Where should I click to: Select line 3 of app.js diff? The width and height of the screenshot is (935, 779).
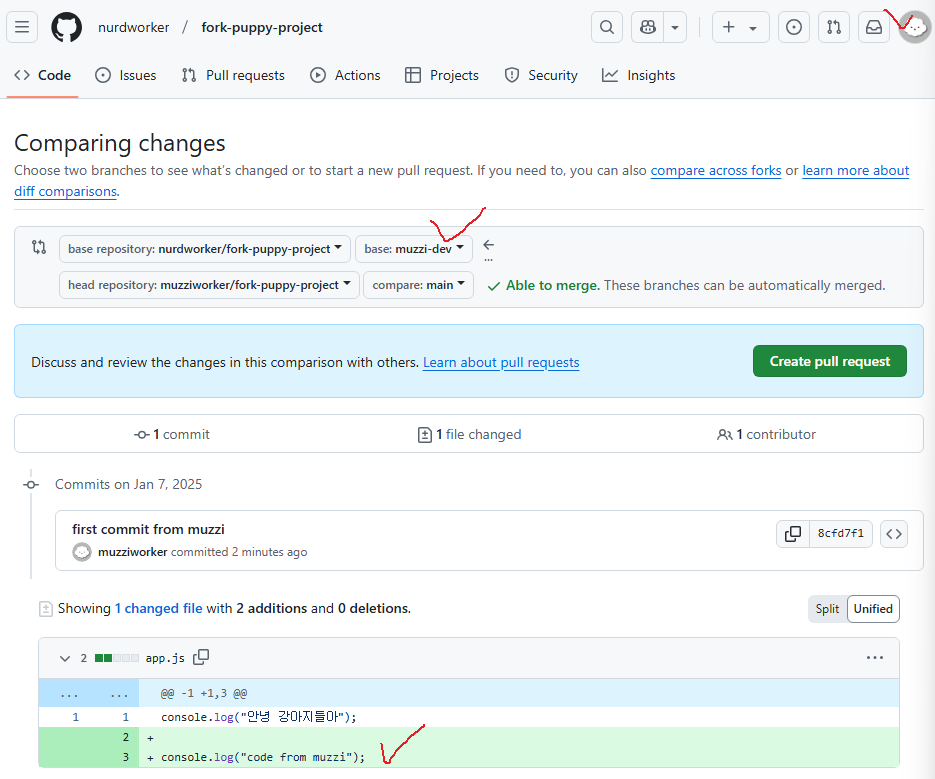126,758
